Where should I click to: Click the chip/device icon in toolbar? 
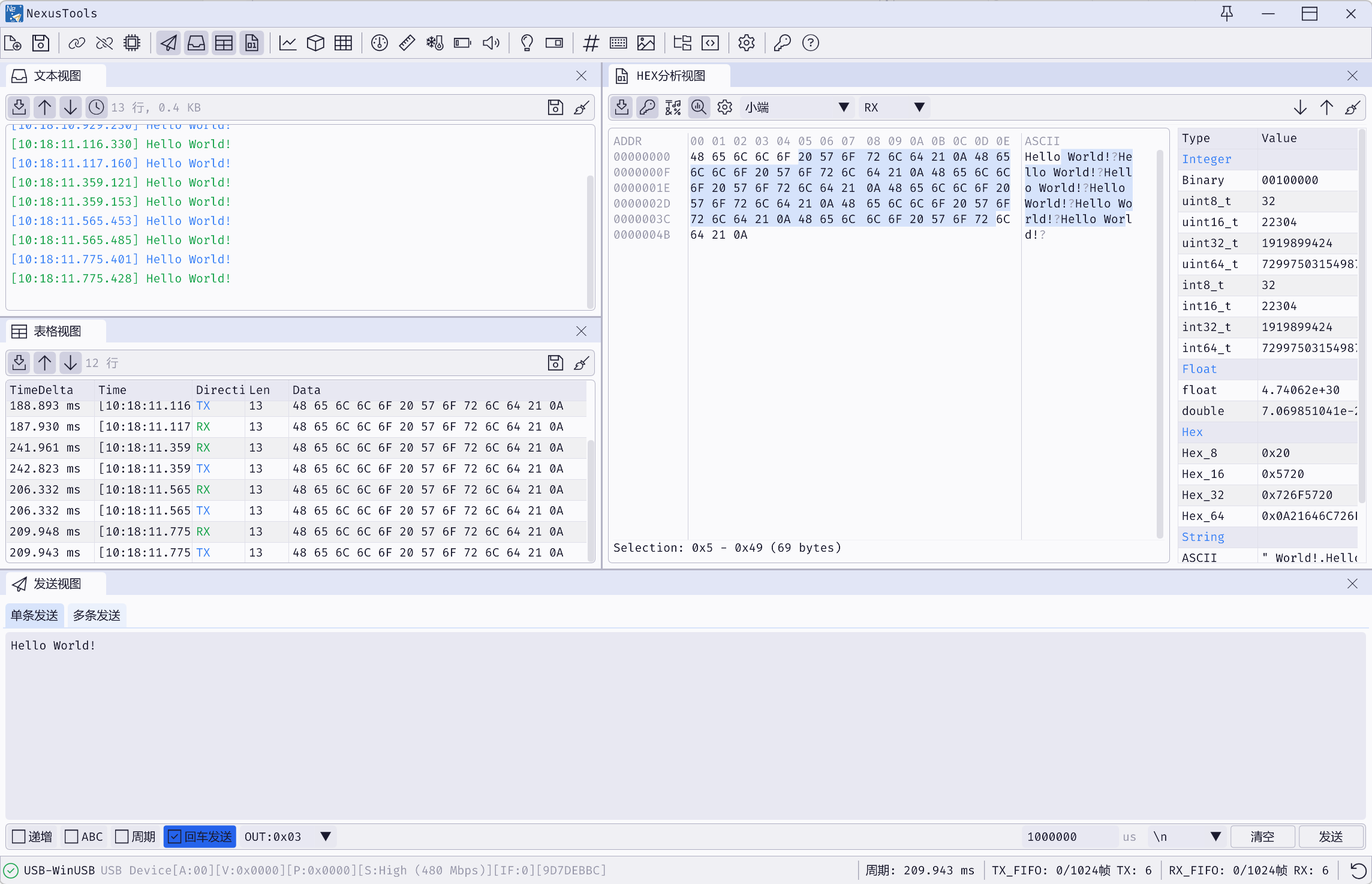[x=132, y=43]
